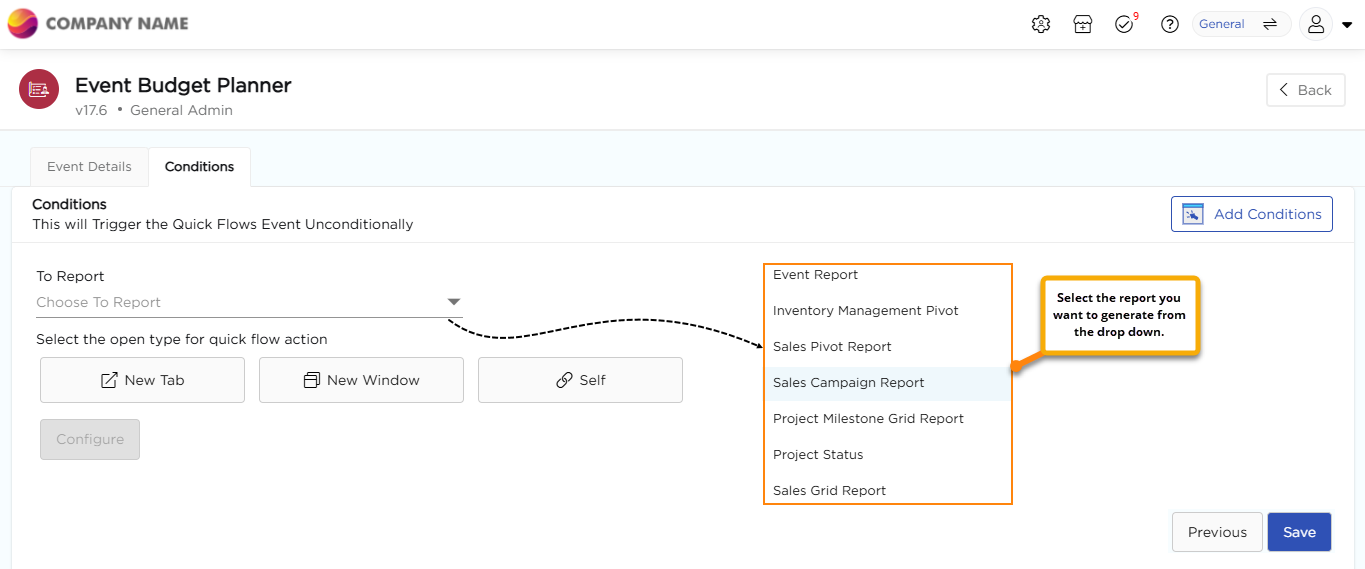Click the help question mark icon
Screen dimensions: 1365x569
[1170, 24]
